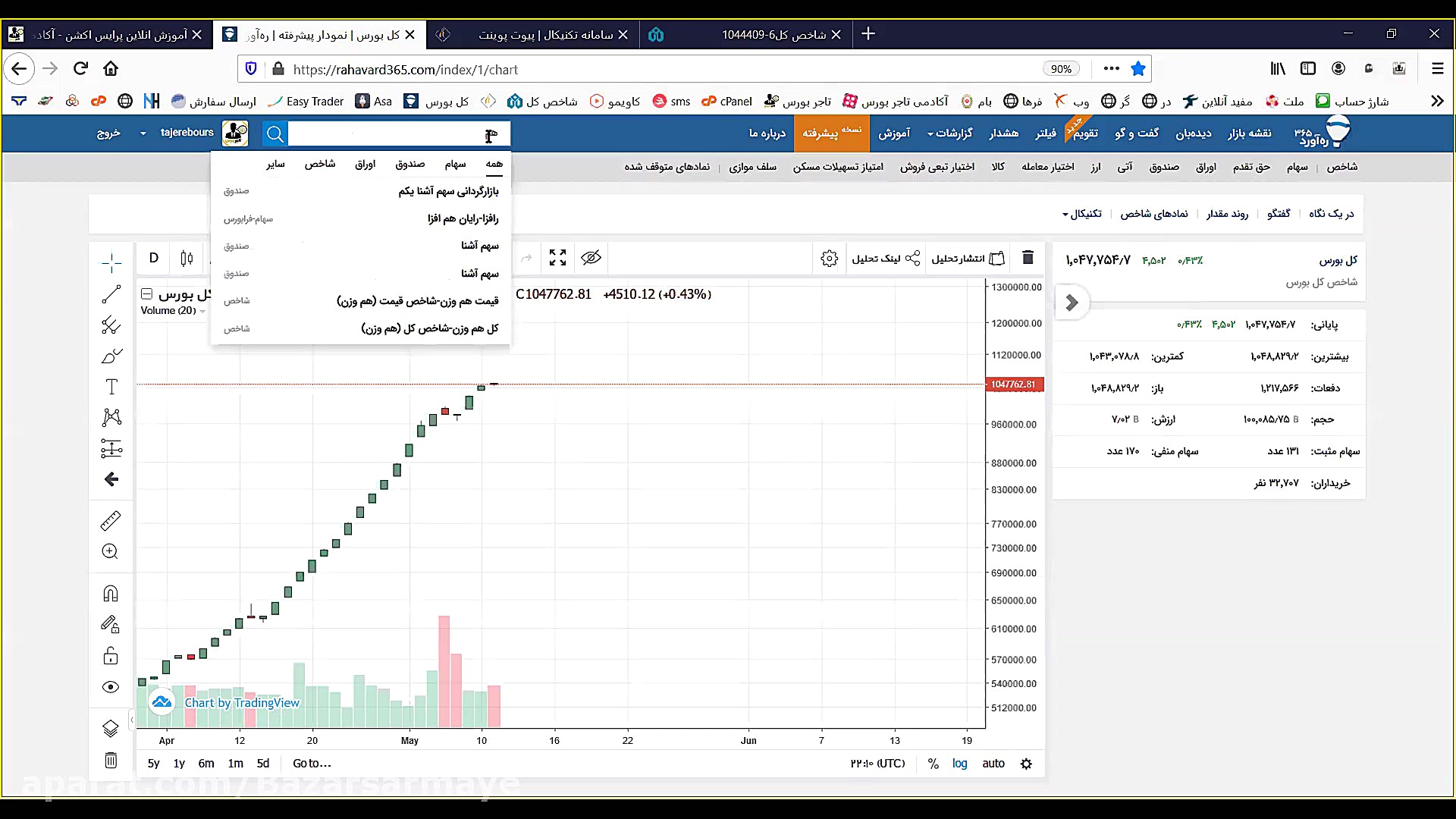Viewport: 1456px width, 819px height.
Task: Select the text annotation tool
Action: pos(111,387)
